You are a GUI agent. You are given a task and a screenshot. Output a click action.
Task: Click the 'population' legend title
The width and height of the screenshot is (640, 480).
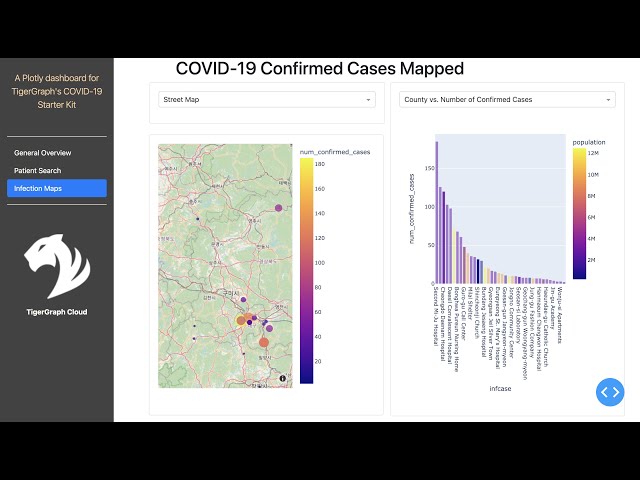[x=589, y=142]
